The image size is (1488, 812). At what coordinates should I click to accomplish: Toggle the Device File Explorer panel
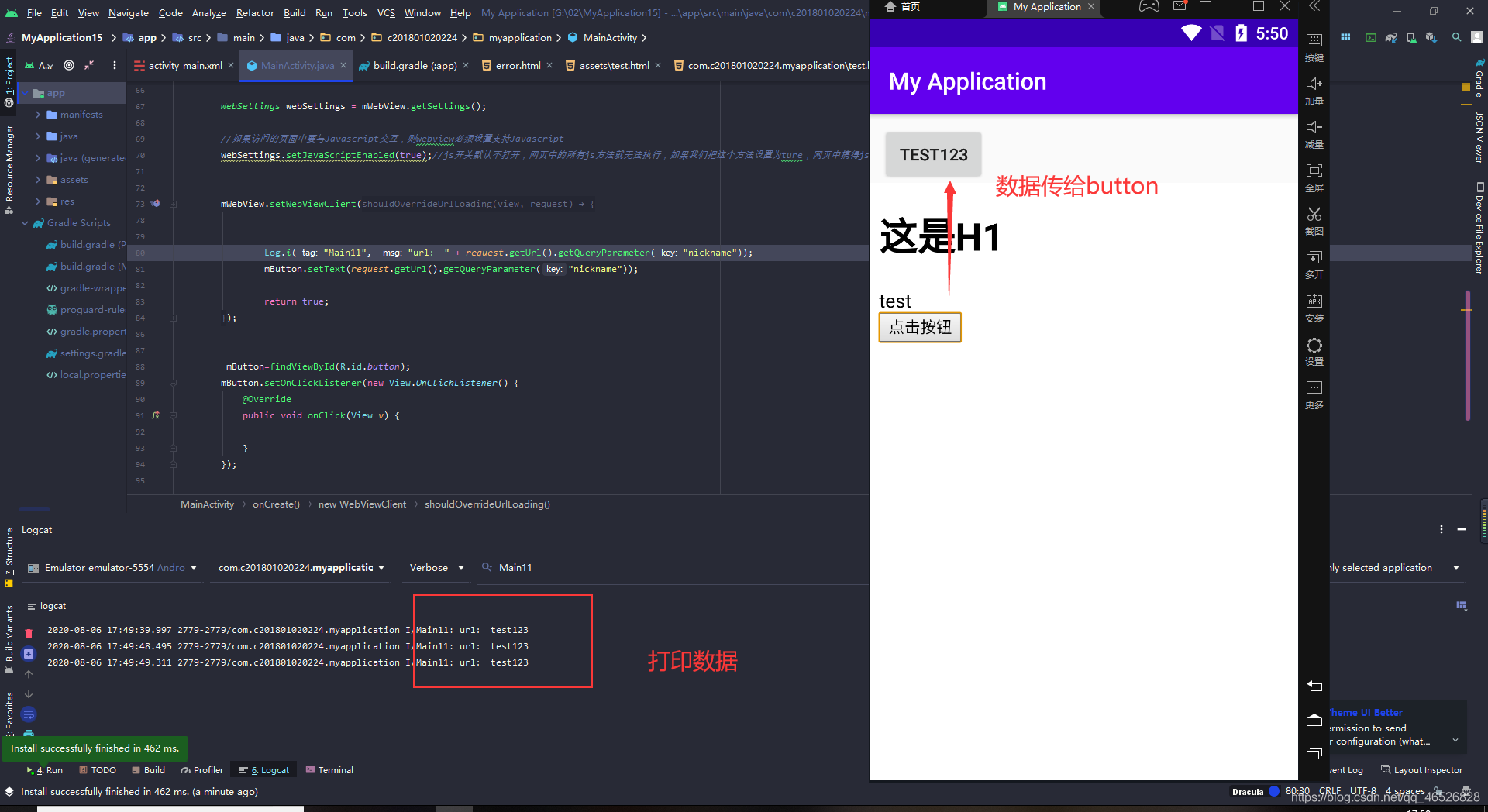click(x=1479, y=228)
